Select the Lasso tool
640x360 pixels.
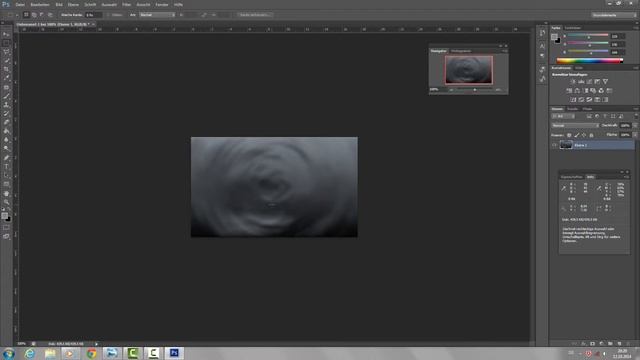point(6,52)
